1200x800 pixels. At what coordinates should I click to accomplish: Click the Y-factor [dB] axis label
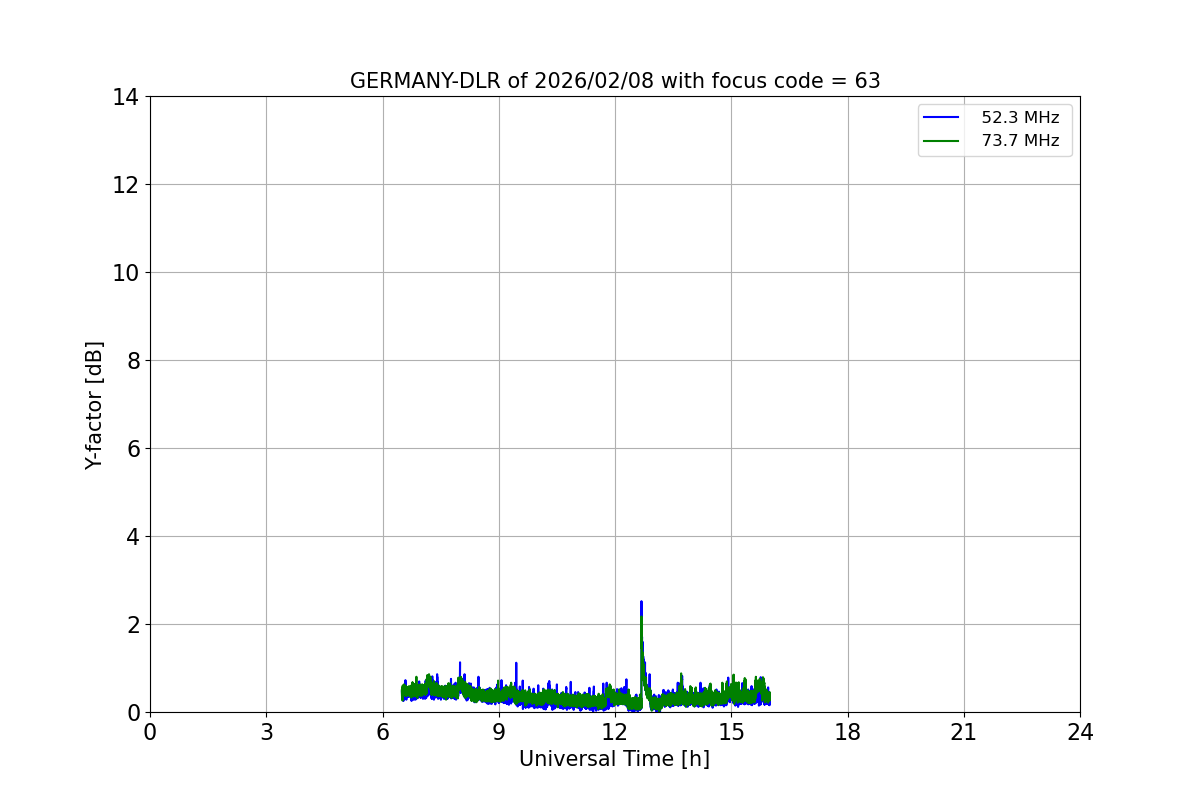94,405
